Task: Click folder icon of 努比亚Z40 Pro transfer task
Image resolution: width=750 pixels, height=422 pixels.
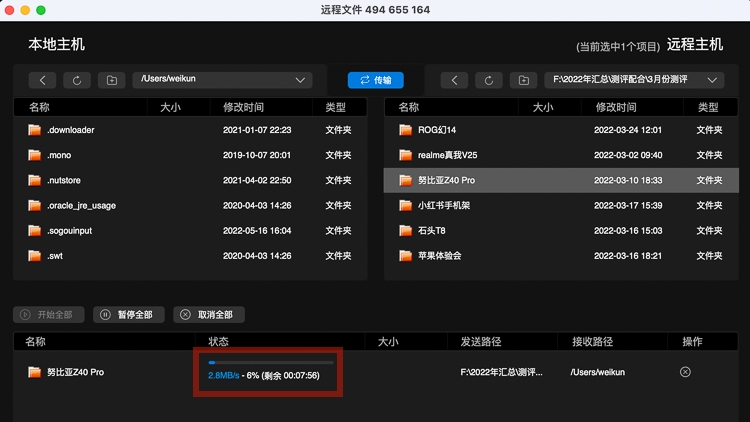Action: pyautogui.click(x=34, y=372)
